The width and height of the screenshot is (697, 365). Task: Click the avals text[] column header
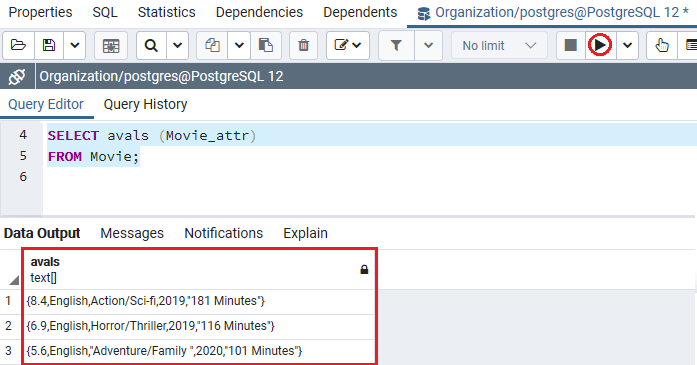tap(199, 270)
